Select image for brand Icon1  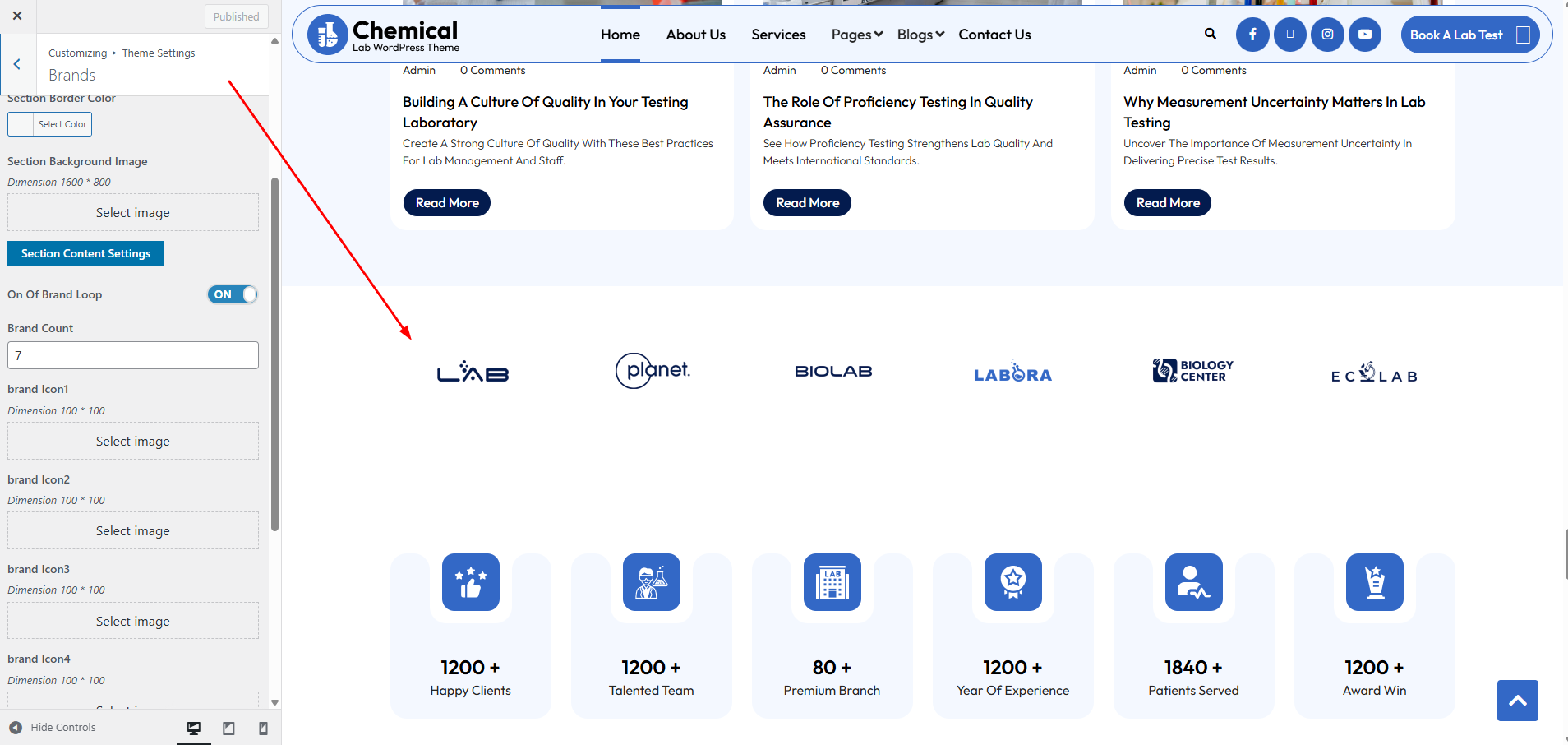pos(133,442)
